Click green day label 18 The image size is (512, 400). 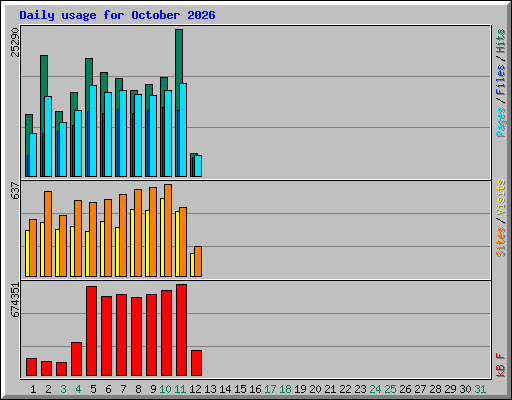(x=285, y=389)
